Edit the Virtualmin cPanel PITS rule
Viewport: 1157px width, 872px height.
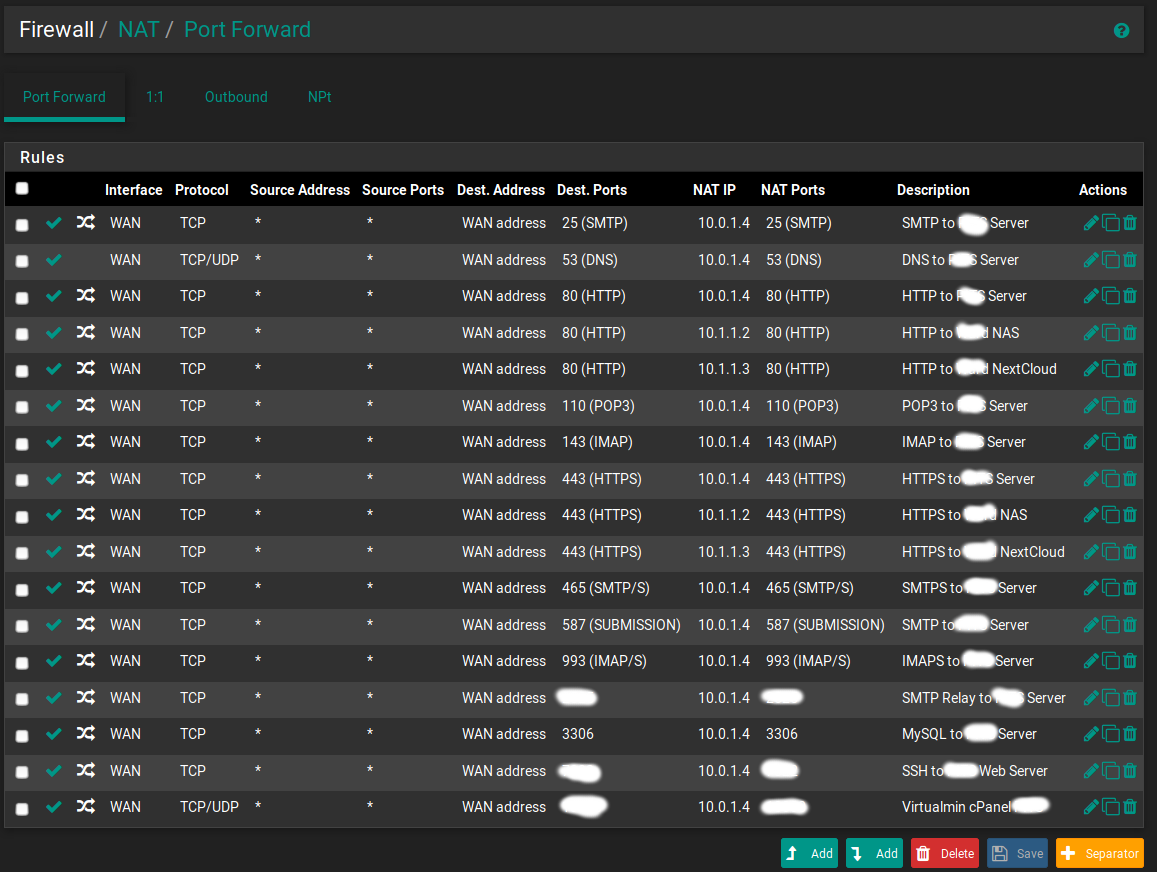click(1091, 807)
